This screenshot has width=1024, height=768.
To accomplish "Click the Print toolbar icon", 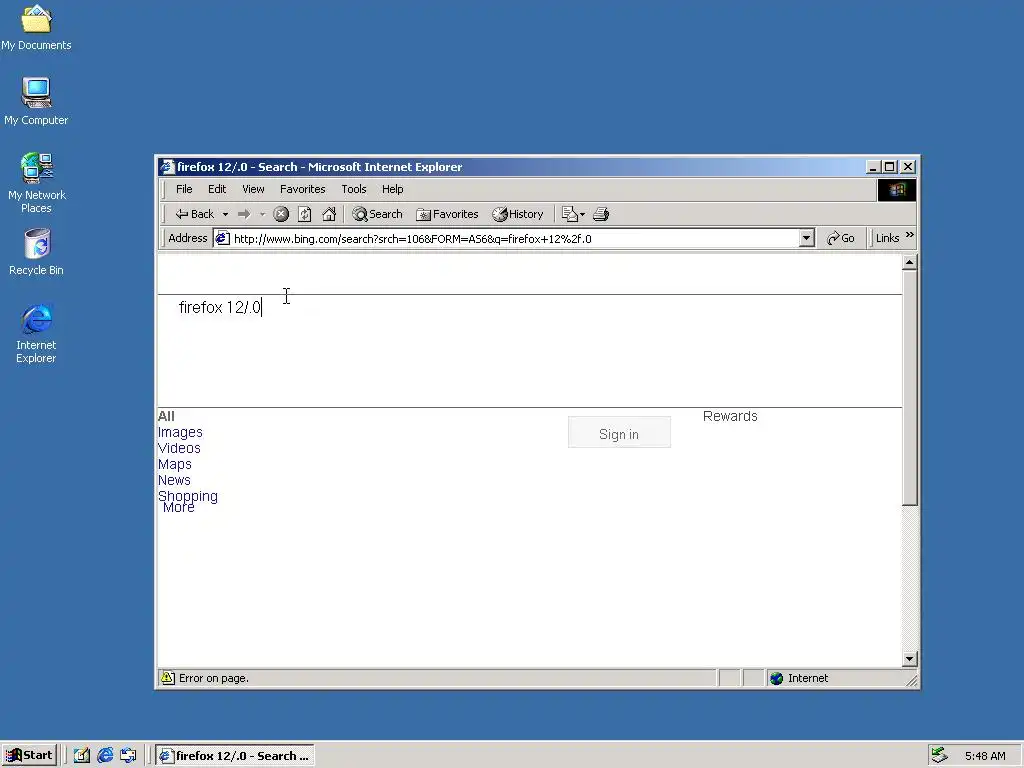I will tap(601, 214).
